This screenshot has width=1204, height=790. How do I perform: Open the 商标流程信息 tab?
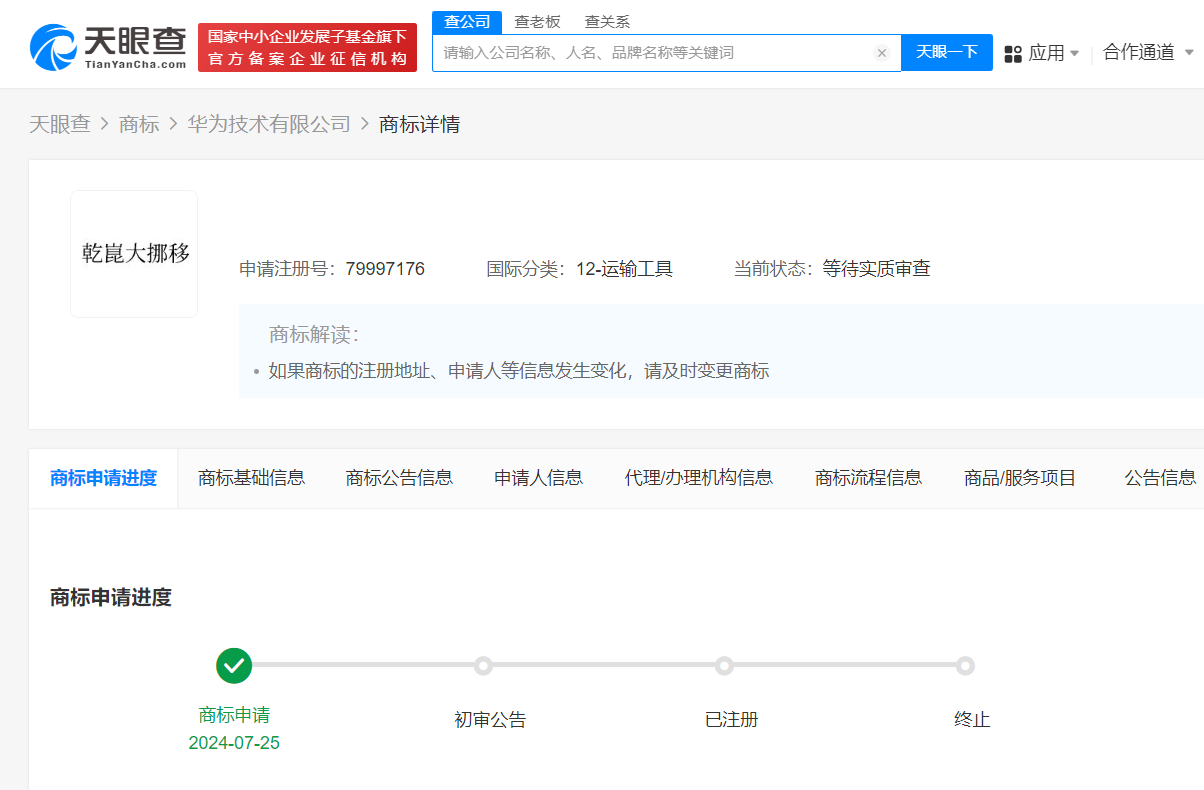[x=868, y=477]
